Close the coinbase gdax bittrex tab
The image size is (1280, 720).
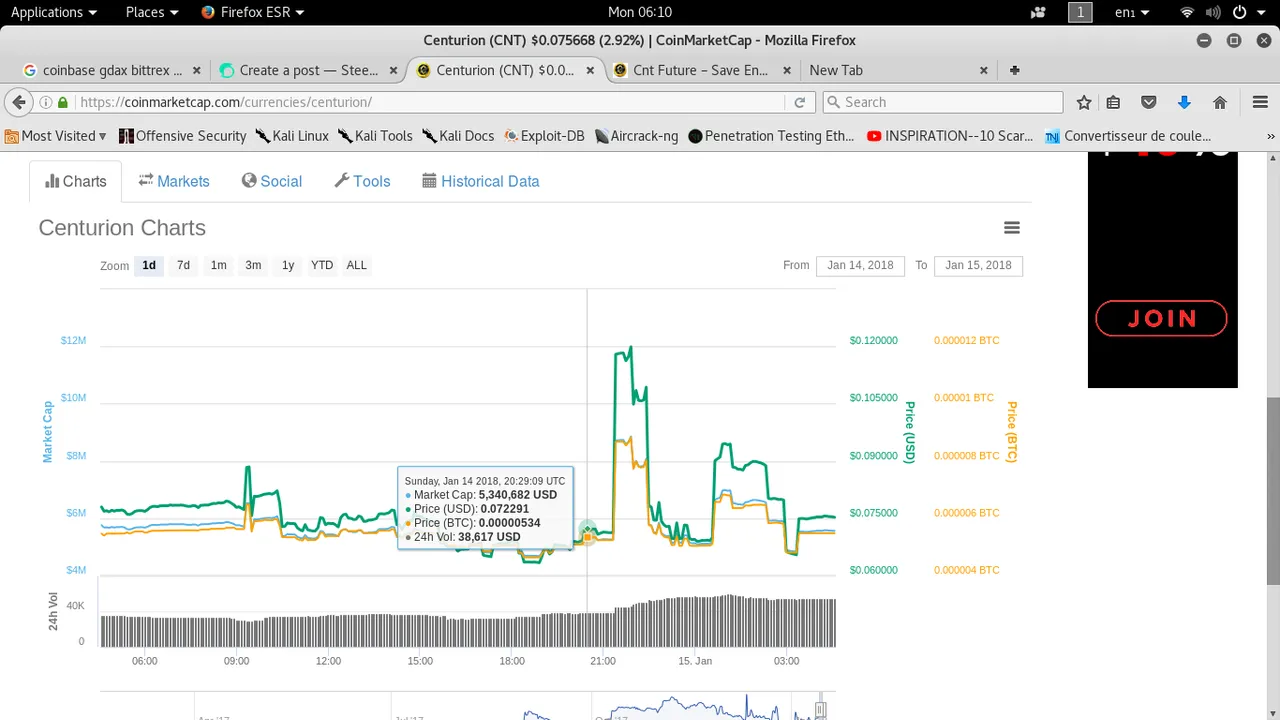click(197, 70)
